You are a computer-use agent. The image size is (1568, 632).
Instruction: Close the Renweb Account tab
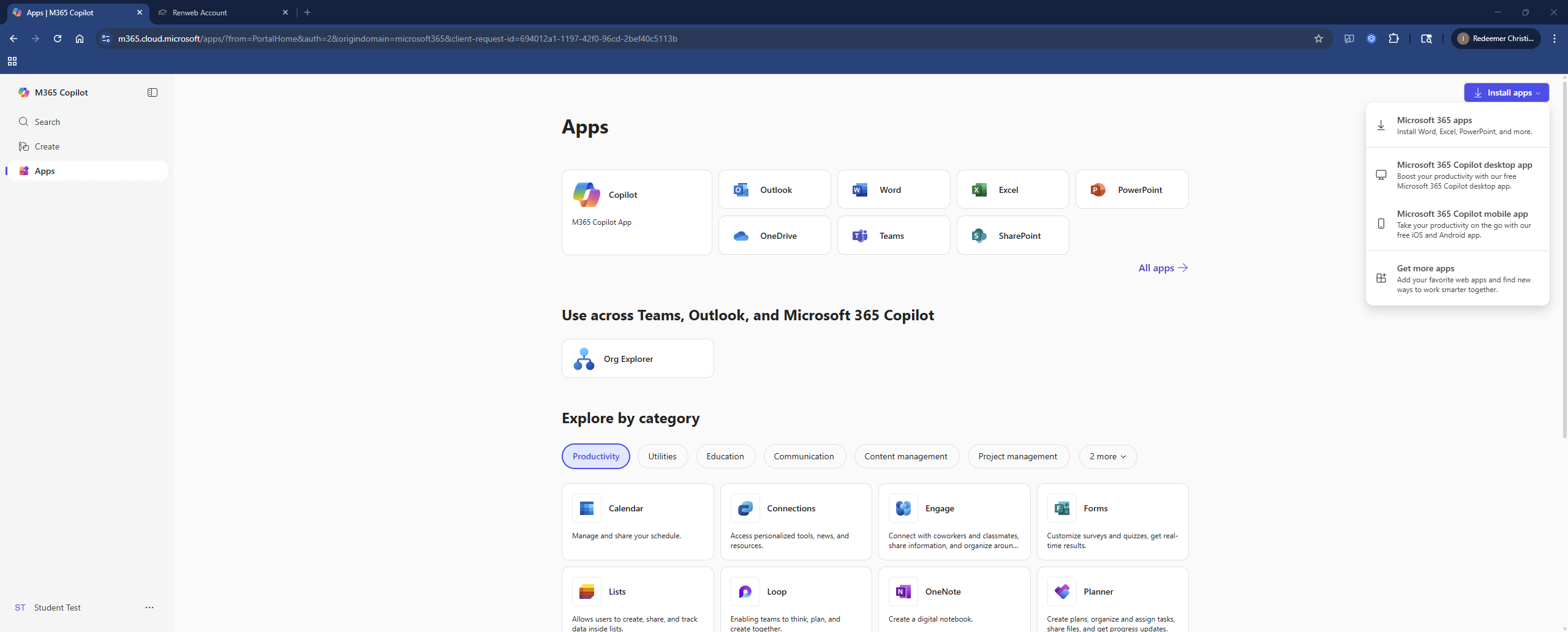coord(285,12)
